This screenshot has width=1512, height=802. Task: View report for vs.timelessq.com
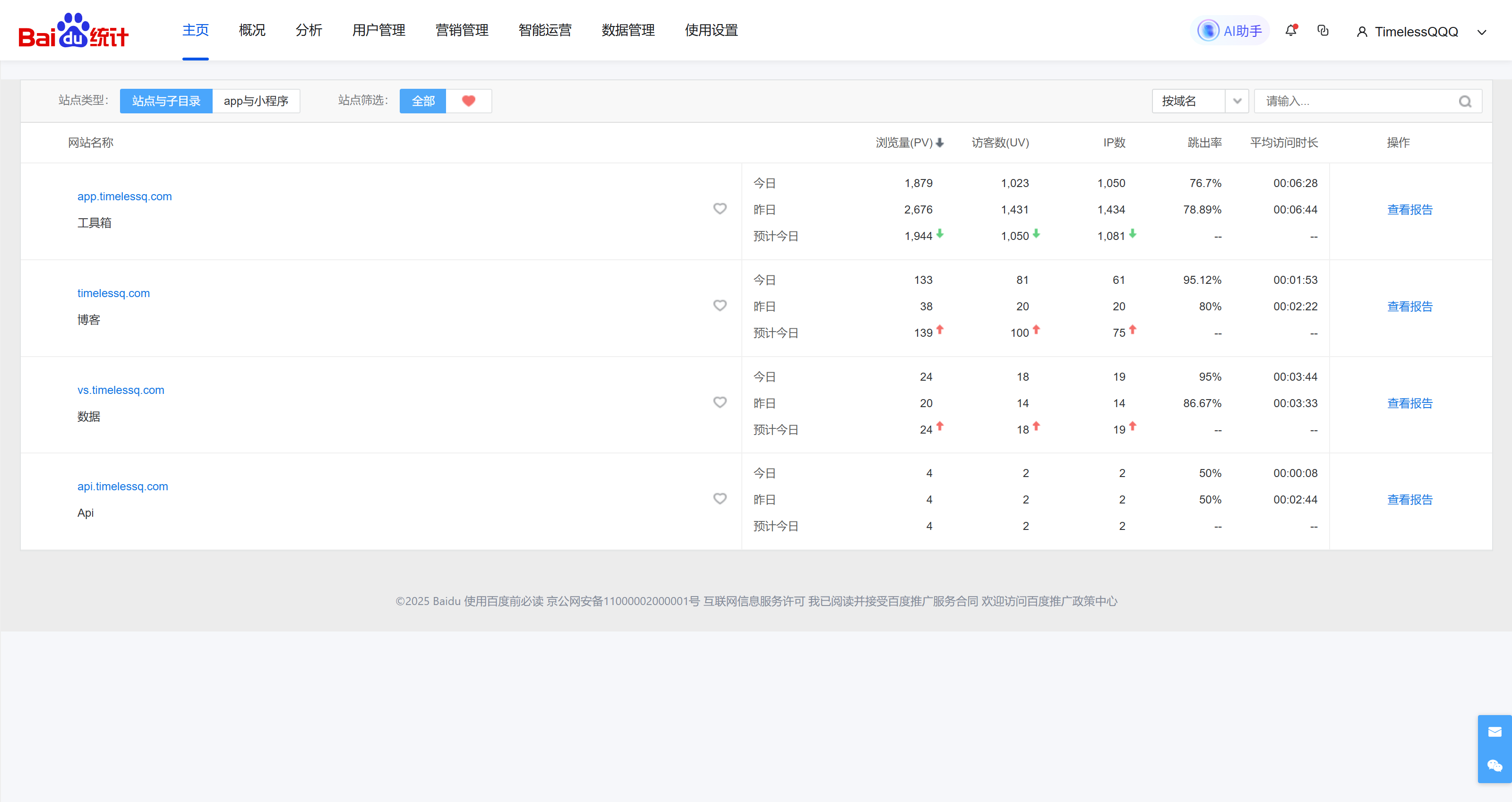pos(1409,403)
